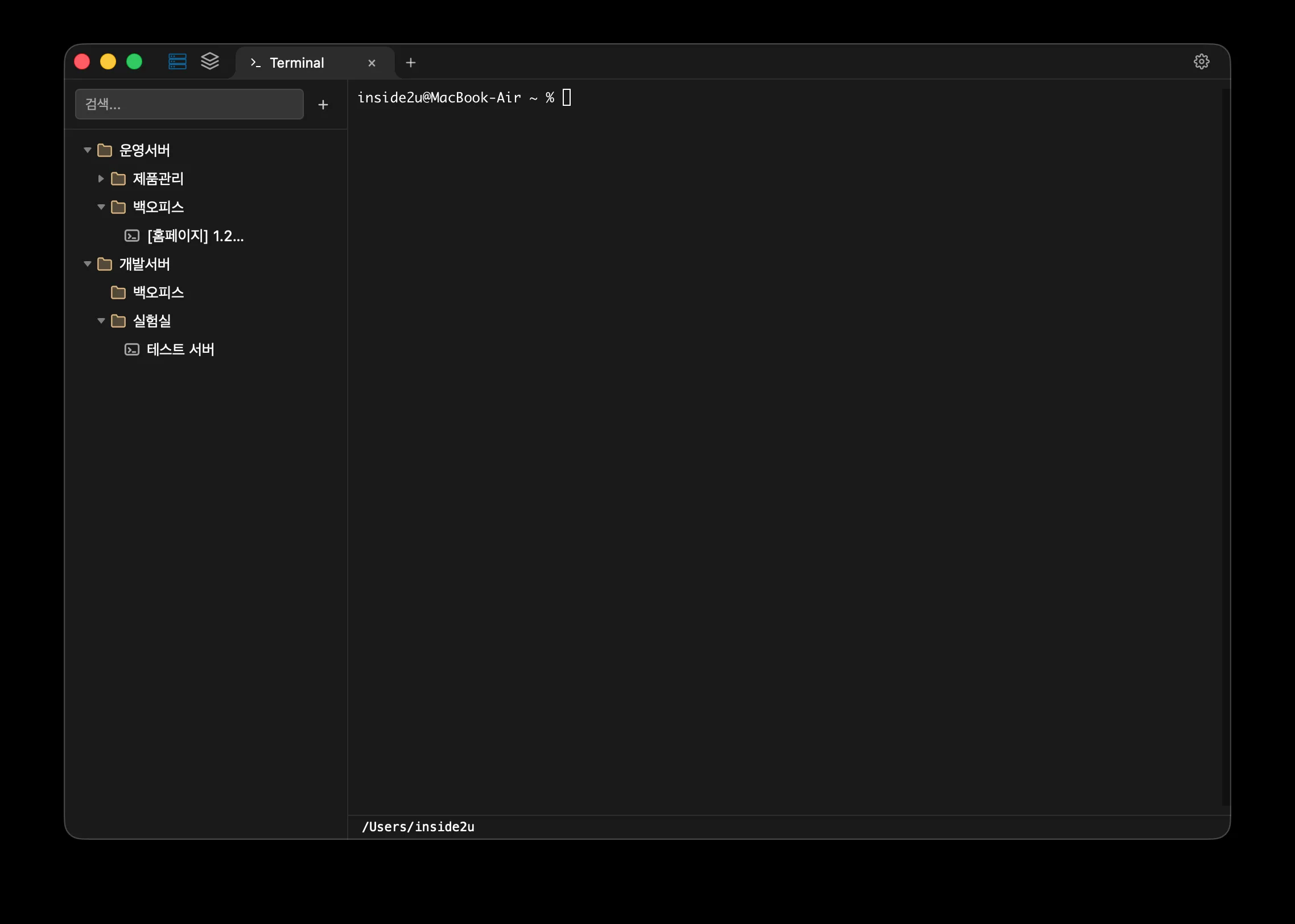
Task: Select 백오피스 folder under 개발서버
Action: (x=158, y=292)
